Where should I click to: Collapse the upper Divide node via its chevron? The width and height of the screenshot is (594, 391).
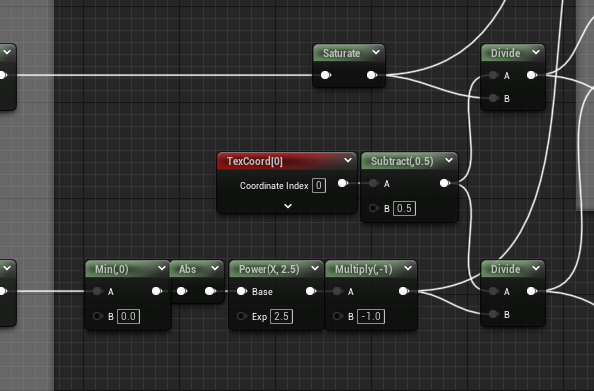coord(536,52)
